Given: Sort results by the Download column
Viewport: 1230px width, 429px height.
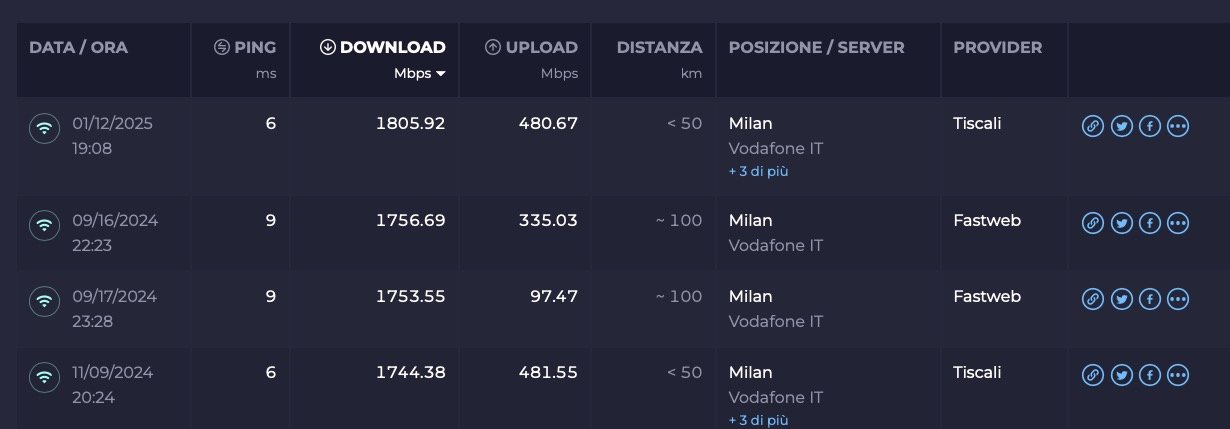Looking at the screenshot, I should tap(383, 48).
